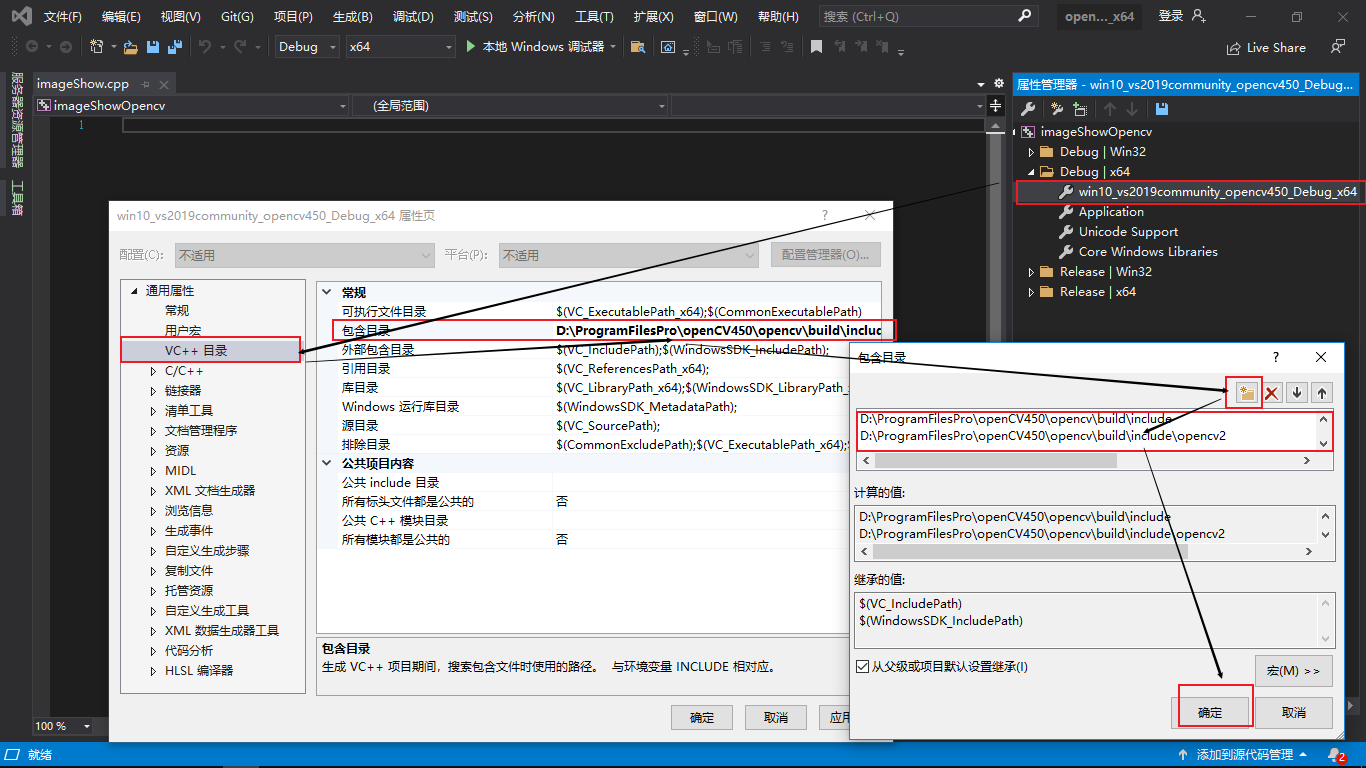Click the 宏(M) >> button
The image size is (1366, 768).
(1294, 670)
